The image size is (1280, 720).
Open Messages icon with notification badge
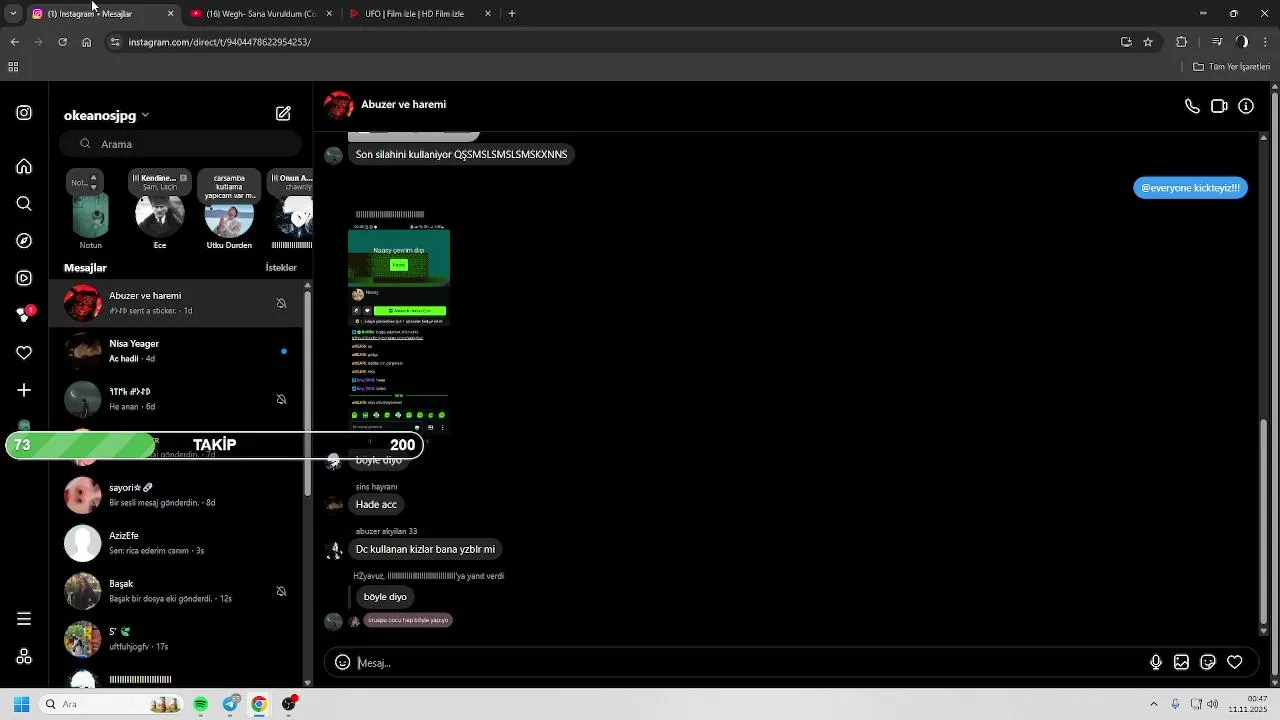[24, 315]
